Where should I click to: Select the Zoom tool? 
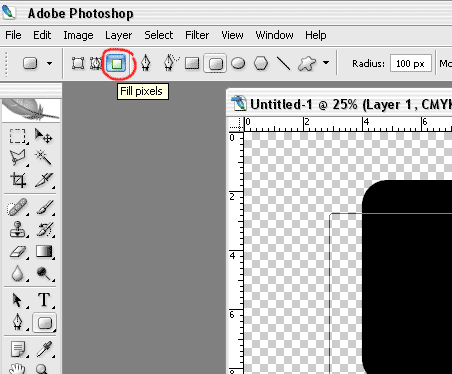[43, 369]
